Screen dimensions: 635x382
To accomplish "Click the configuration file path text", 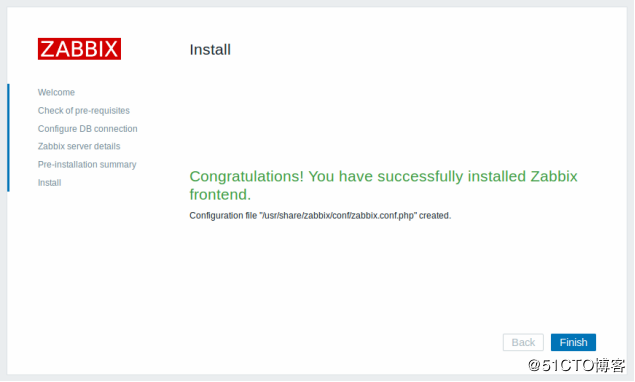I will point(338,216).
